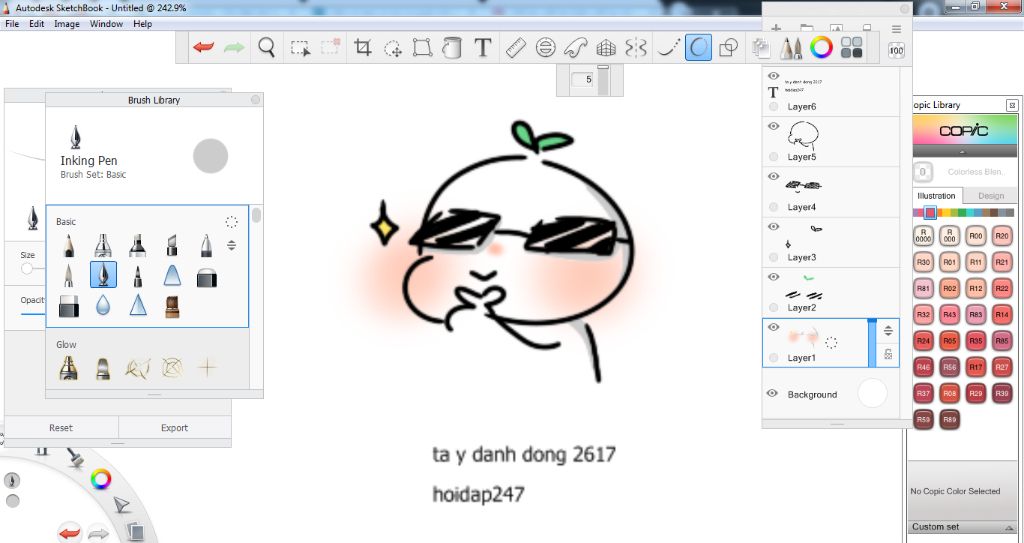Select the Crop tool
Screen dimensions: 1024x543
[362, 48]
